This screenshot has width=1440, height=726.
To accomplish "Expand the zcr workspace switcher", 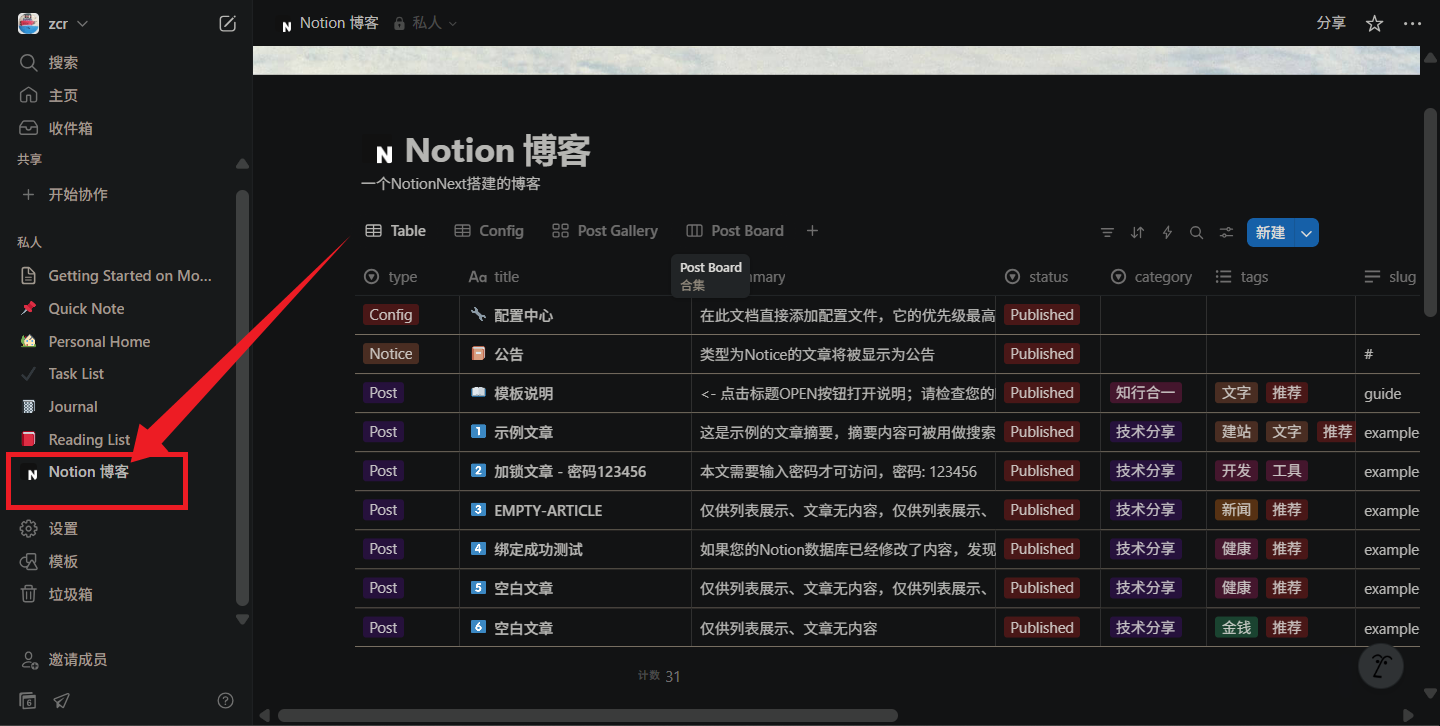I will (55, 24).
